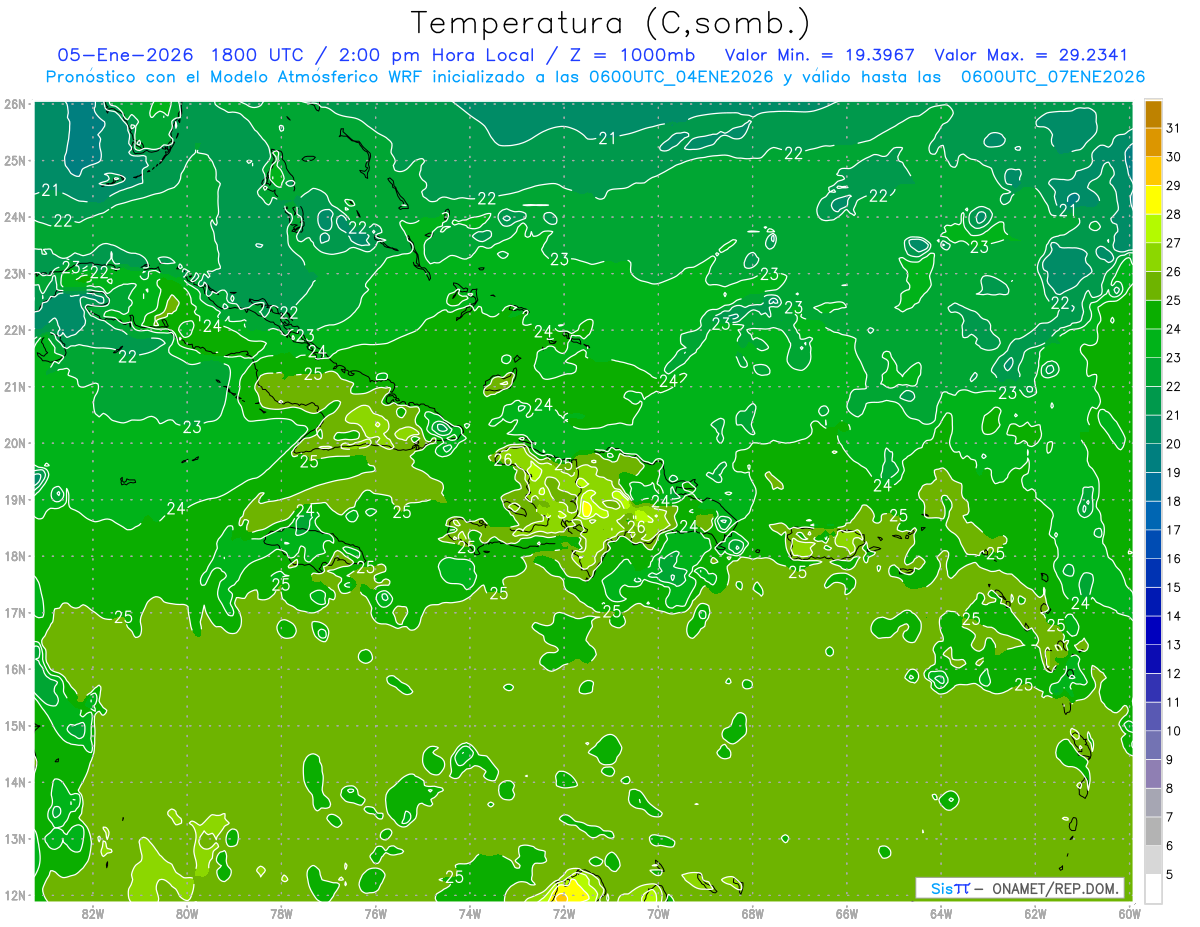Click the color scale label "14"

[x=1174, y=616]
